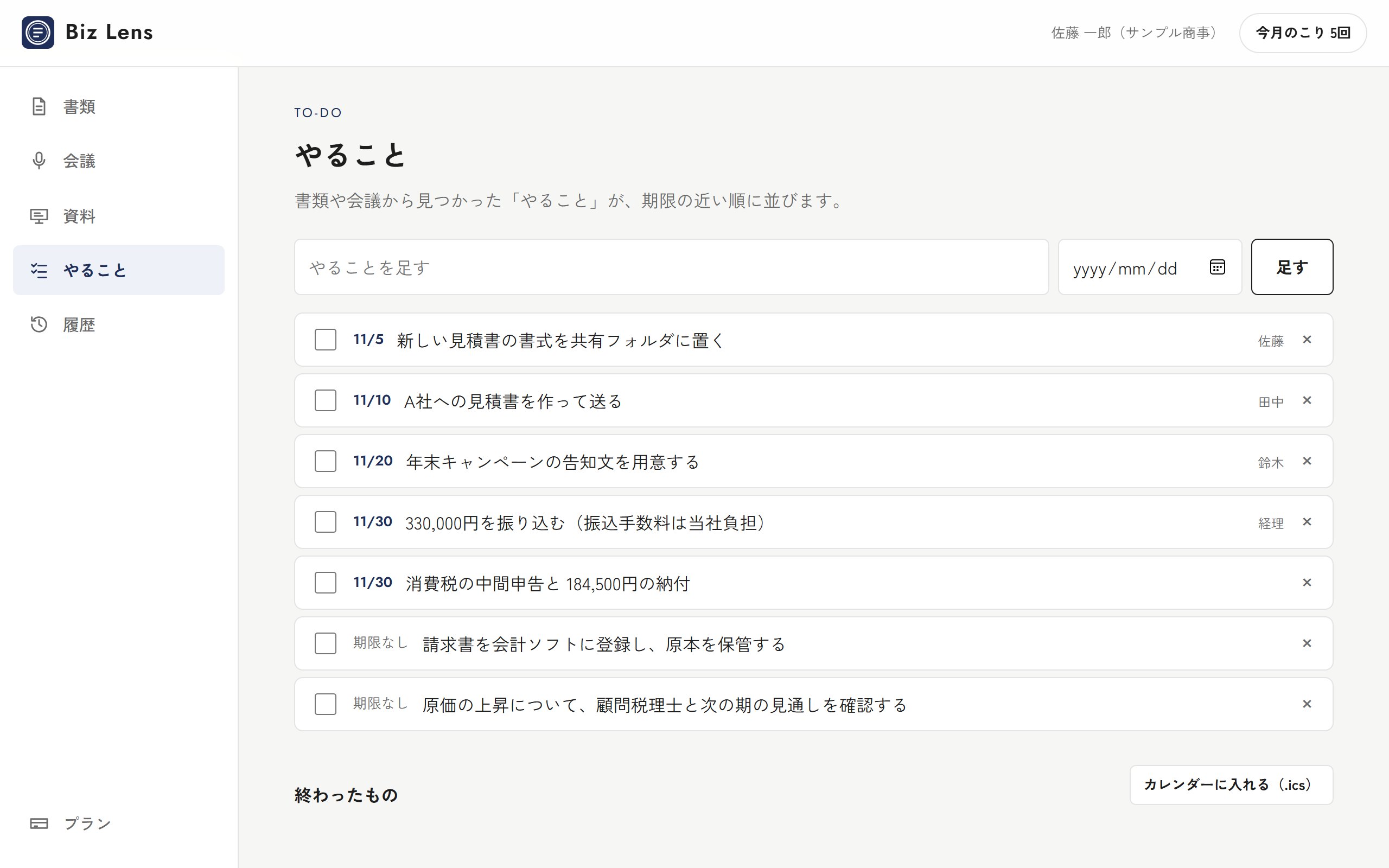Click the 終わったもの heading
Image resolution: width=1389 pixels, height=868 pixels.
click(x=346, y=795)
